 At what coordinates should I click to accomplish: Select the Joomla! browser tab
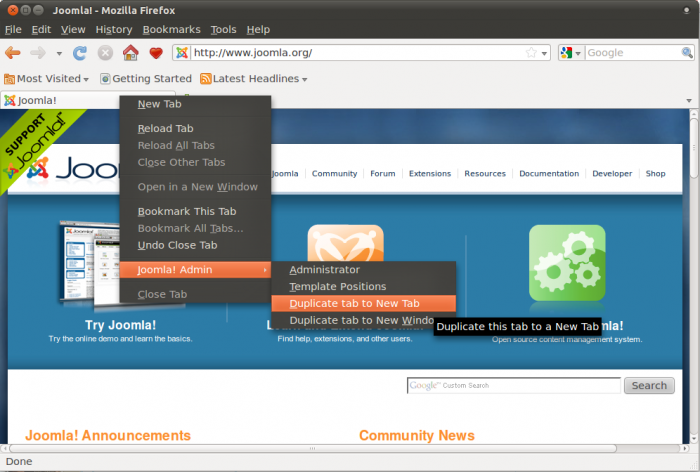(x=60, y=100)
